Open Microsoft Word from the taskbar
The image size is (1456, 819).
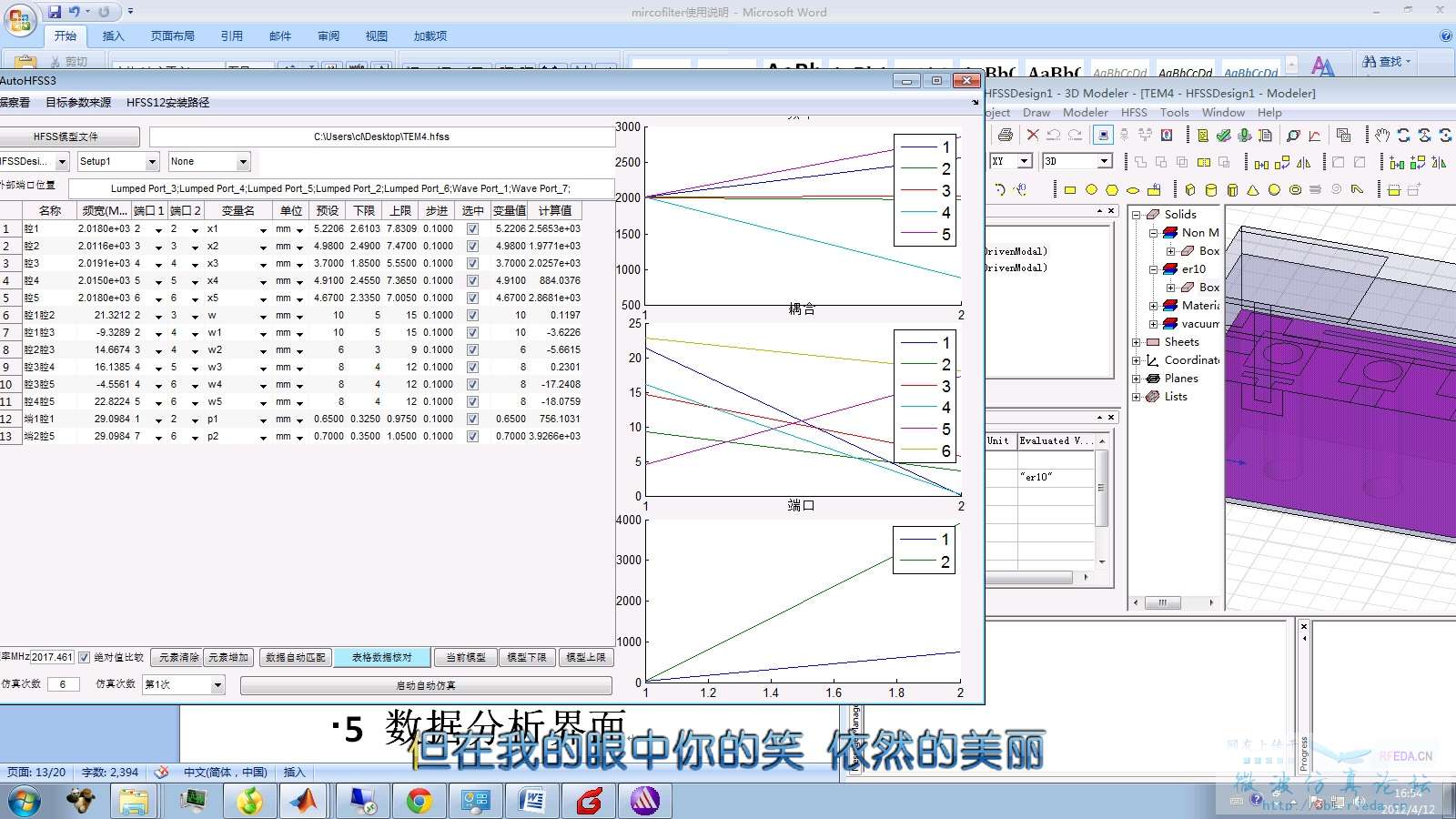tap(531, 801)
